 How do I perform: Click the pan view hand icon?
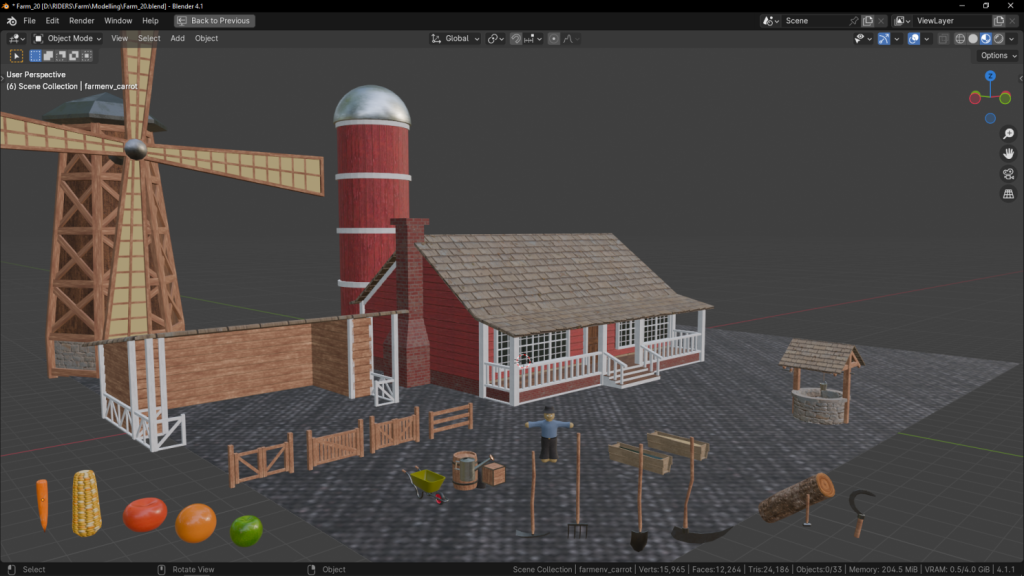1008,153
